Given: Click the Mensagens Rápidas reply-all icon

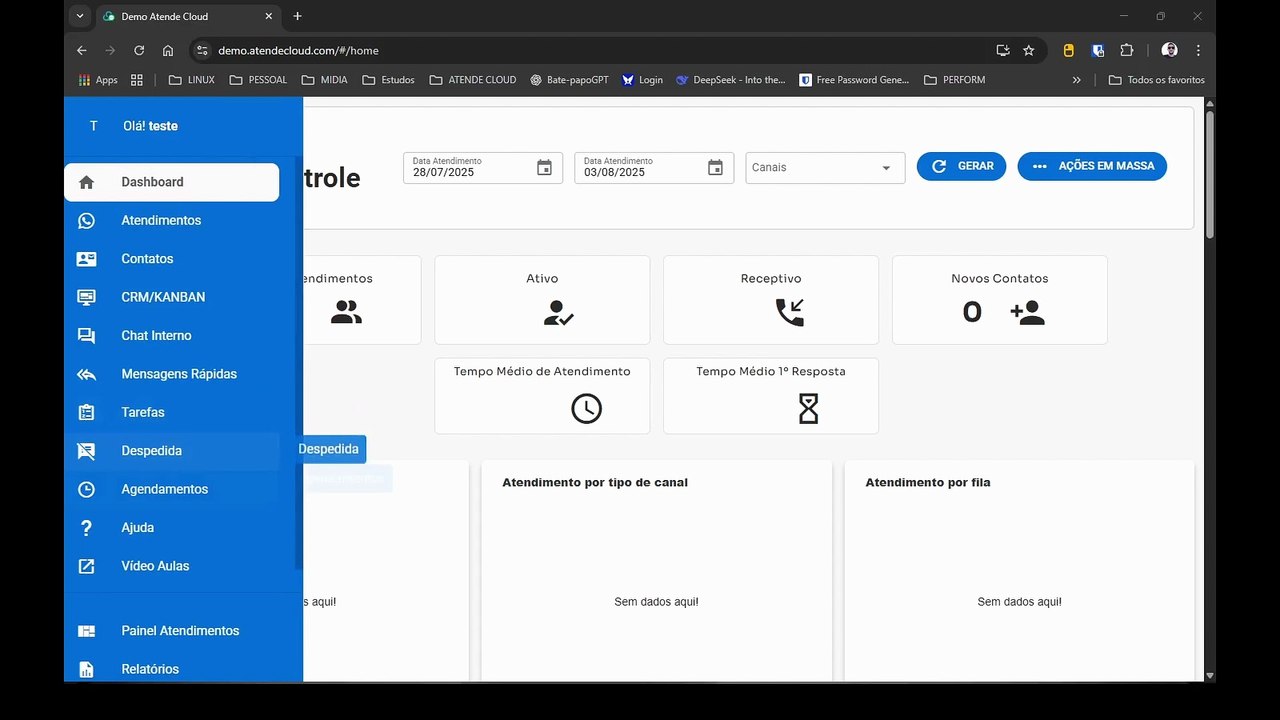Looking at the screenshot, I should [87, 374].
